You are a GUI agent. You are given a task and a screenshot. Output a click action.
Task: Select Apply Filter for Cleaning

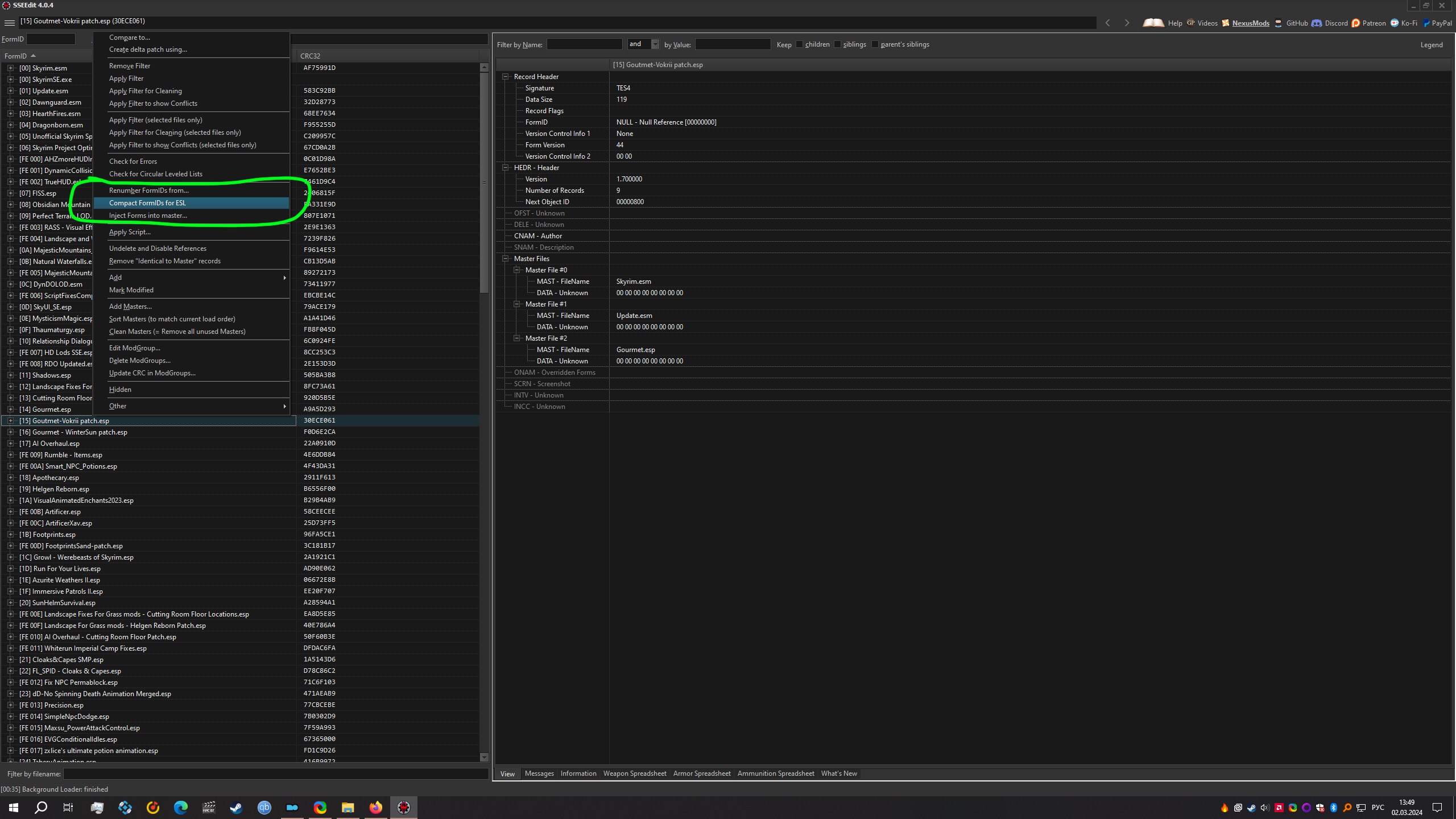click(x=192, y=91)
